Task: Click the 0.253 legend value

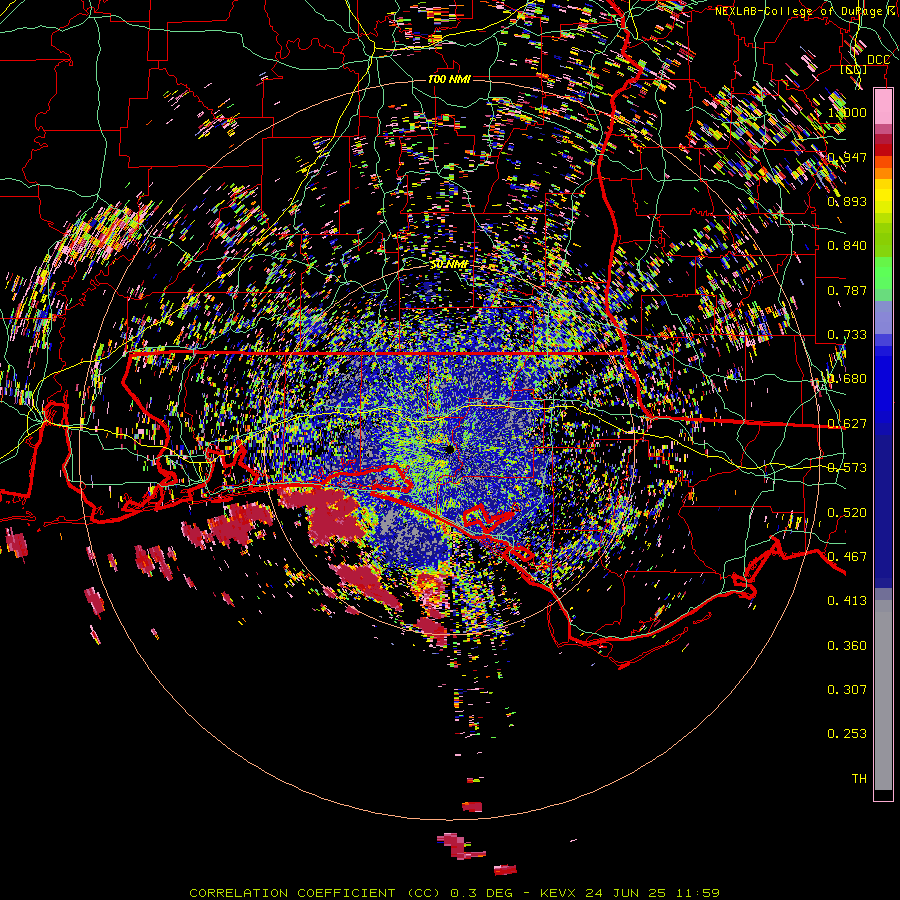Action: pyautogui.click(x=847, y=734)
